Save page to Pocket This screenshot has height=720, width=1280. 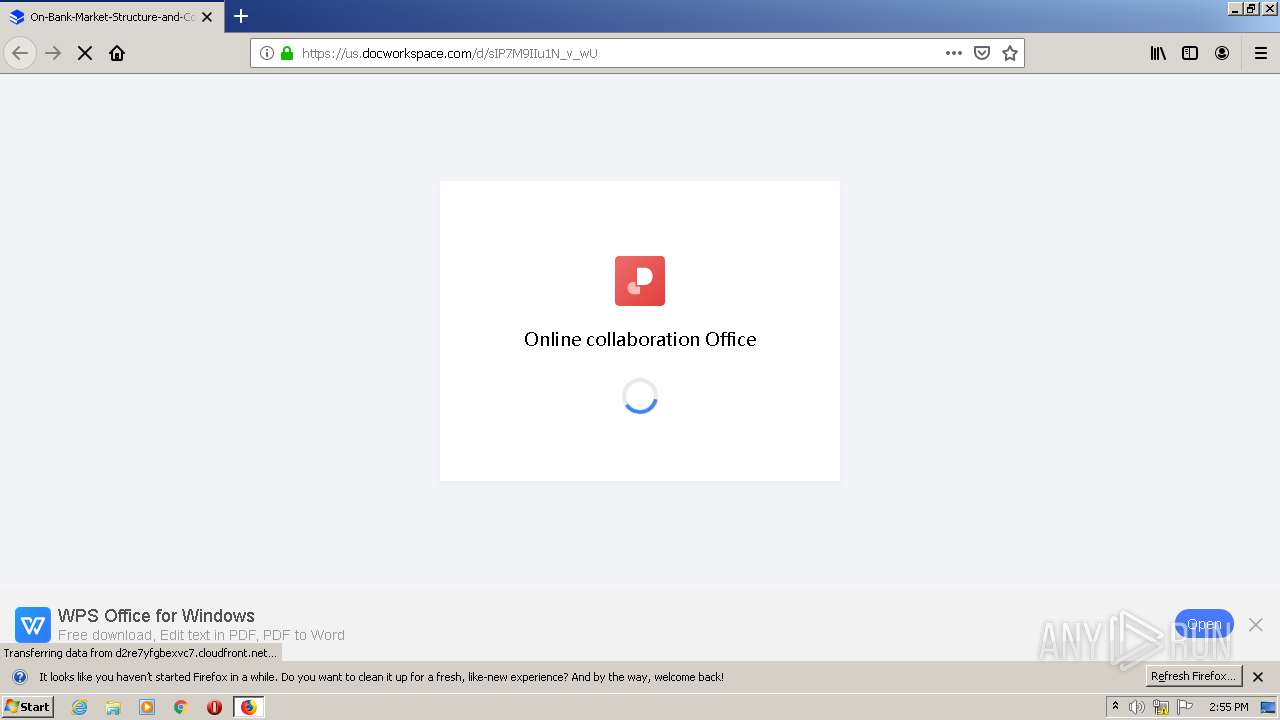pos(982,53)
